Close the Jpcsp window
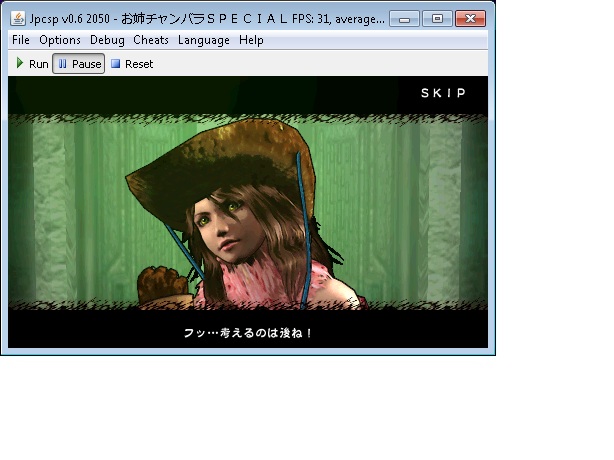The image size is (614, 460). pyautogui.click(x=470, y=19)
